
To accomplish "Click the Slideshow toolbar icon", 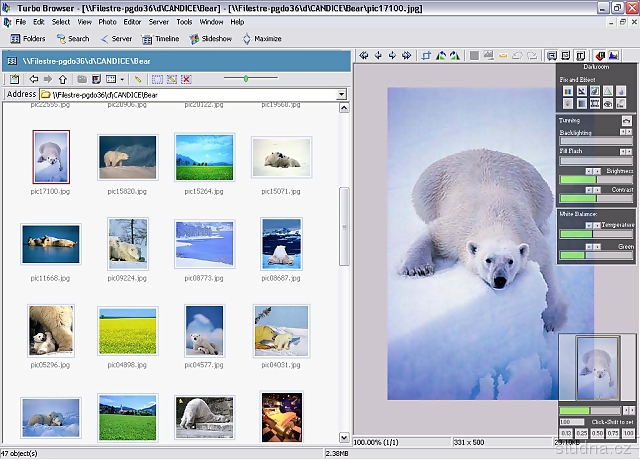I will click(210, 39).
